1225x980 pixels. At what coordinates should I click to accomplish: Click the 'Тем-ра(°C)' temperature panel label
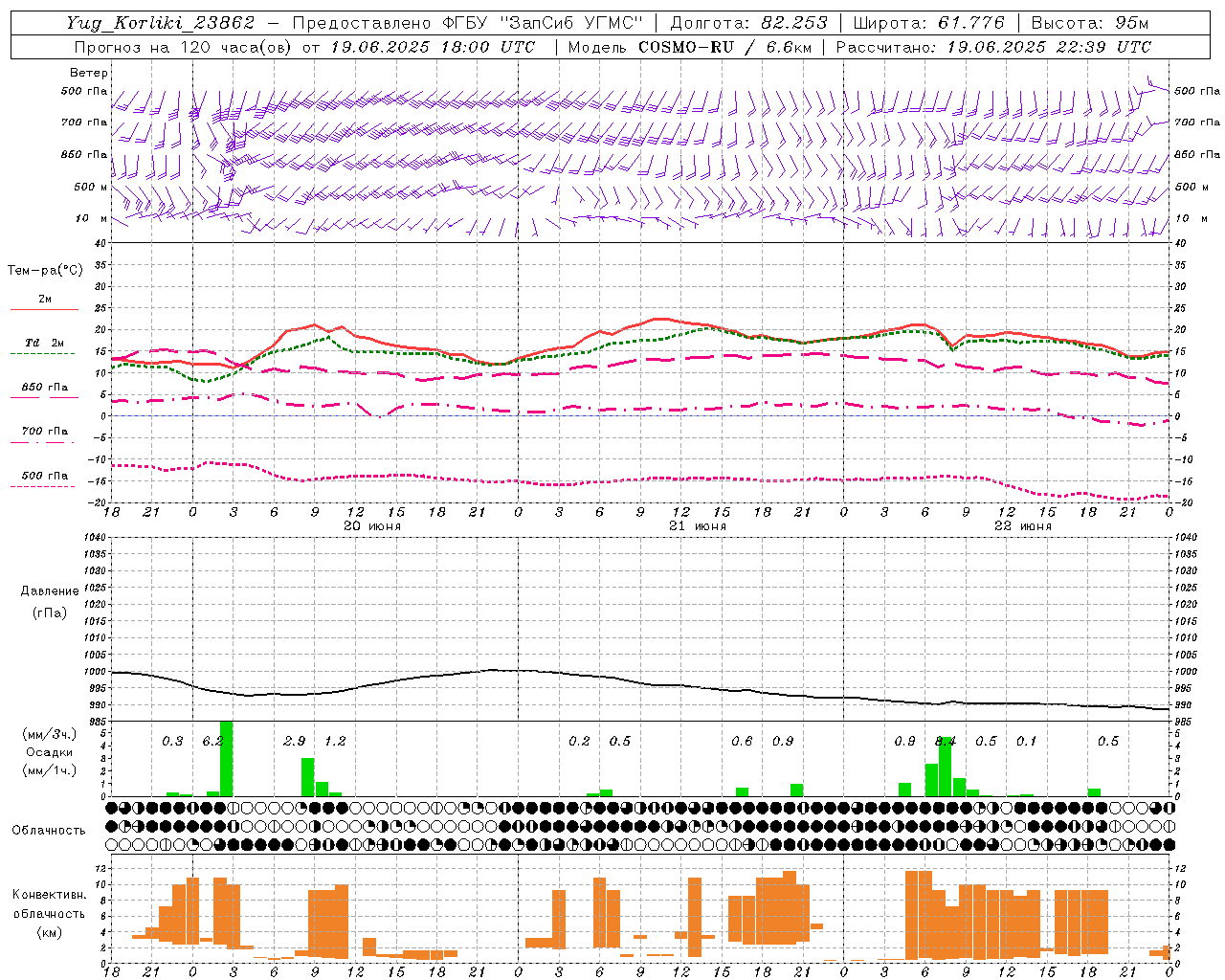45,270
